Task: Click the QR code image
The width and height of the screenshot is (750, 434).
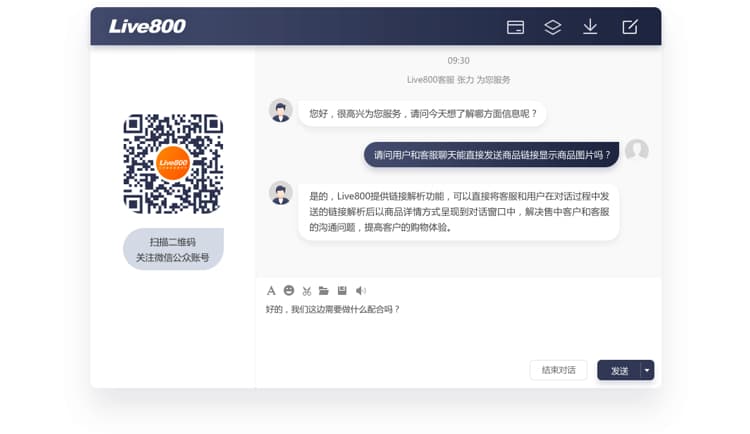Action: click(173, 164)
